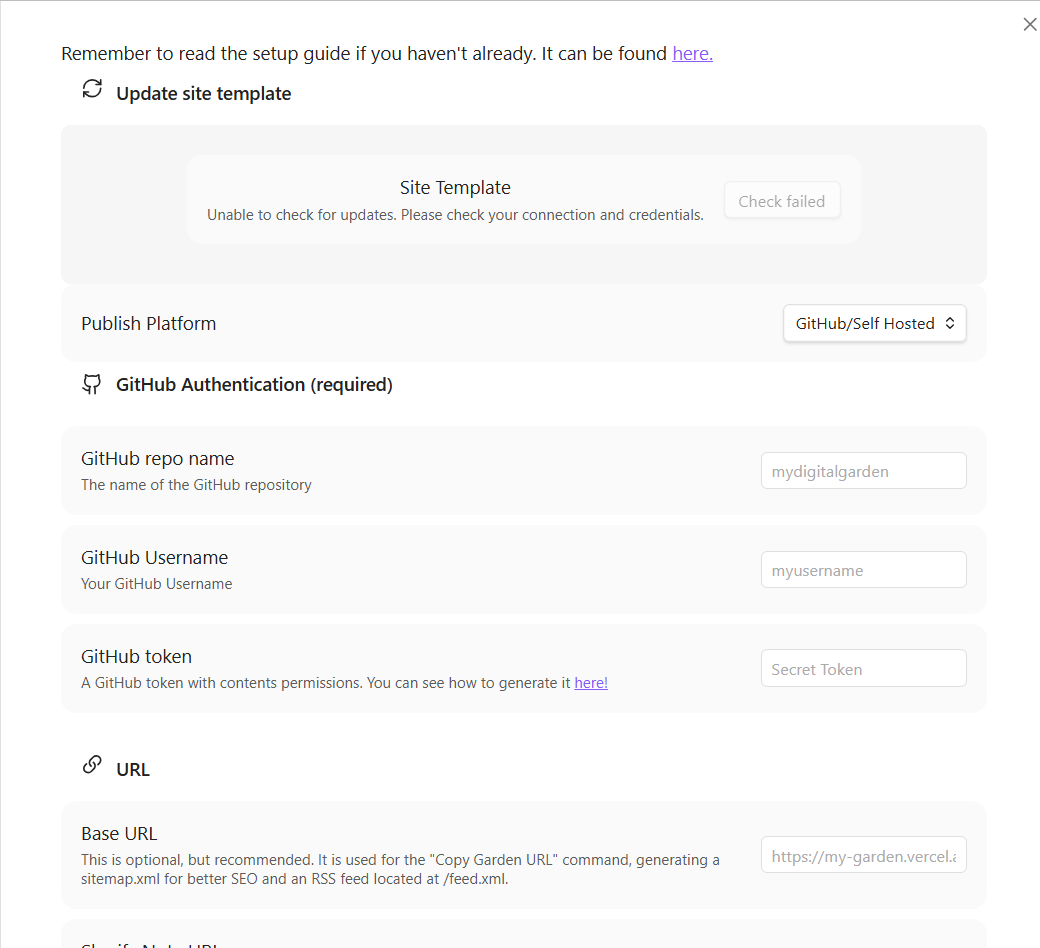Click the up-down chevron on GitHub/Self Hosted selector

click(950, 323)
